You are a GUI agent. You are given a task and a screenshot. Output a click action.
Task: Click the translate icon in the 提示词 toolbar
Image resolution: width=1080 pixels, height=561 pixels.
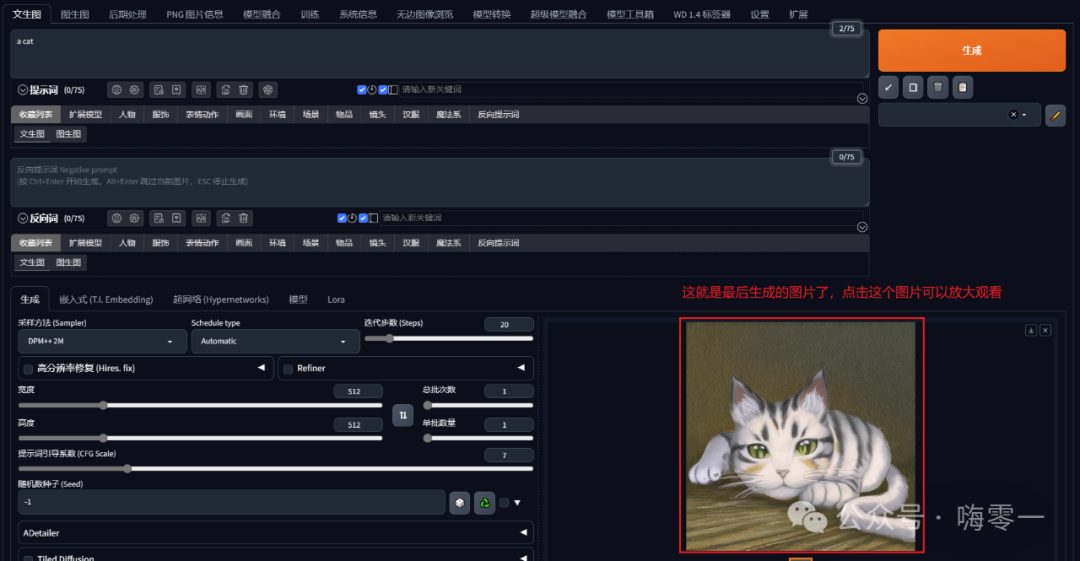(x=200, y=90)
